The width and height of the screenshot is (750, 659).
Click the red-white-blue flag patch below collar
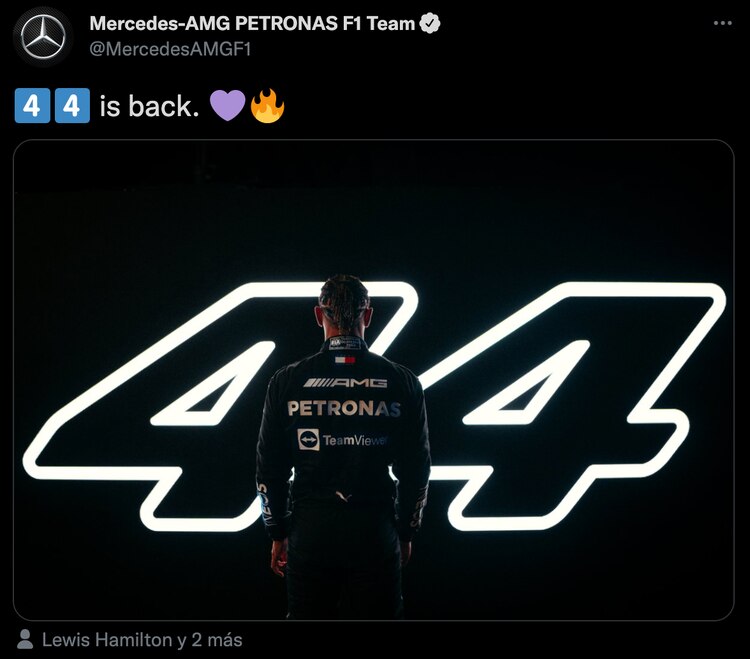(344, 360)
